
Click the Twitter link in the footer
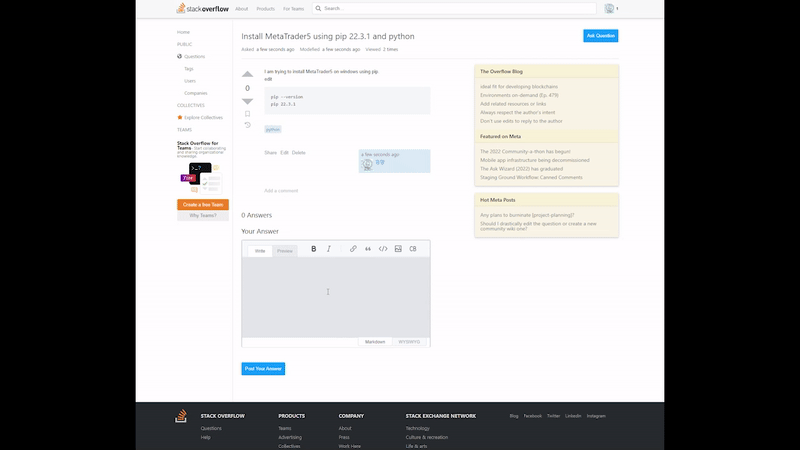click(x=554, y=416)
